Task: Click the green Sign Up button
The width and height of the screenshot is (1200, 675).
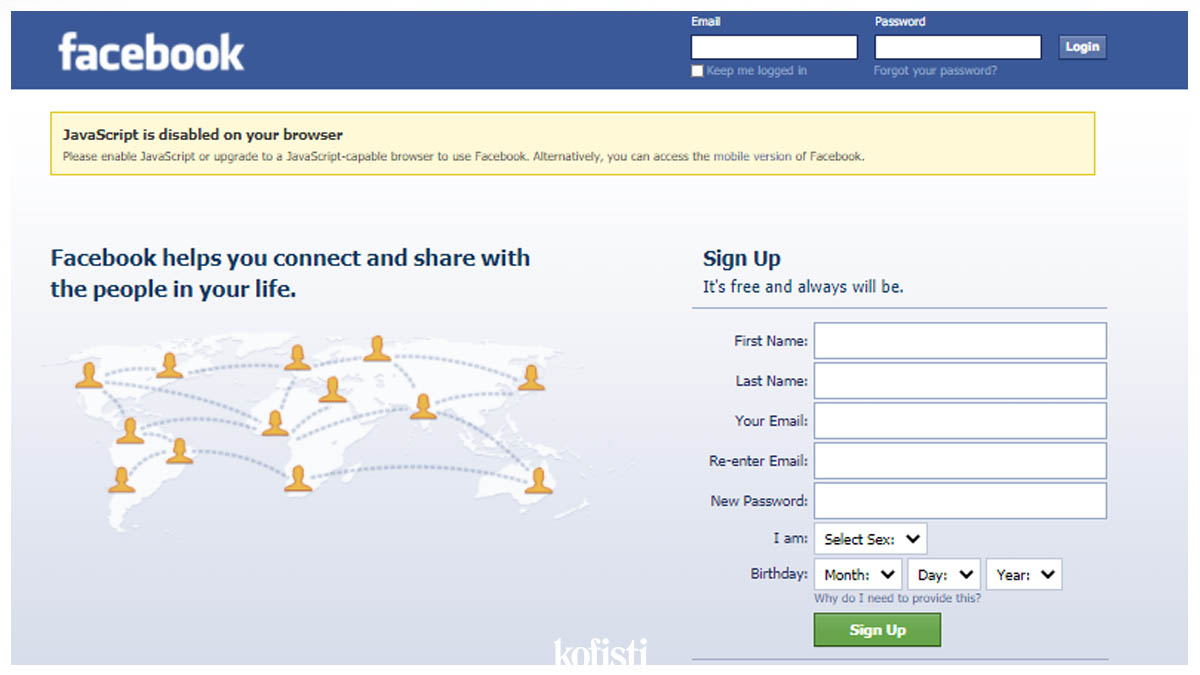Action: [877, 630]
